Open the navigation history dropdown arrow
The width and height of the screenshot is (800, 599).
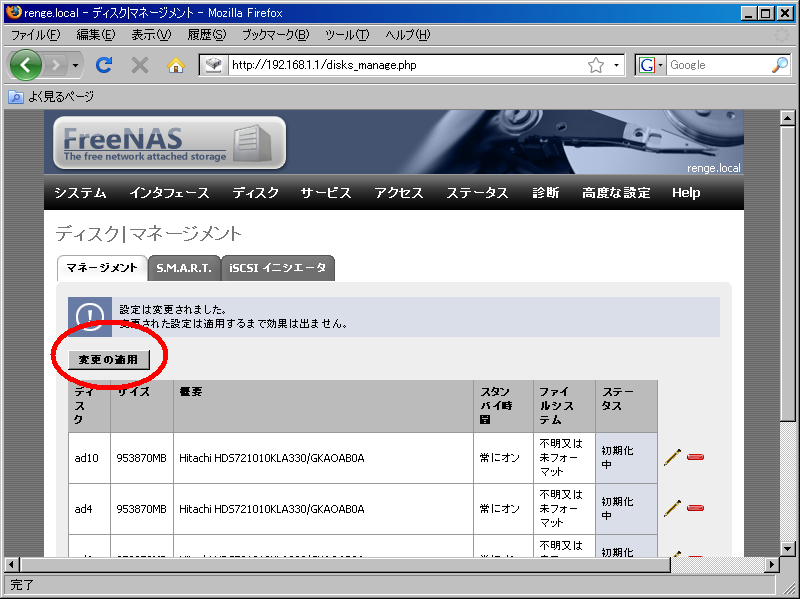pos(75,65)
